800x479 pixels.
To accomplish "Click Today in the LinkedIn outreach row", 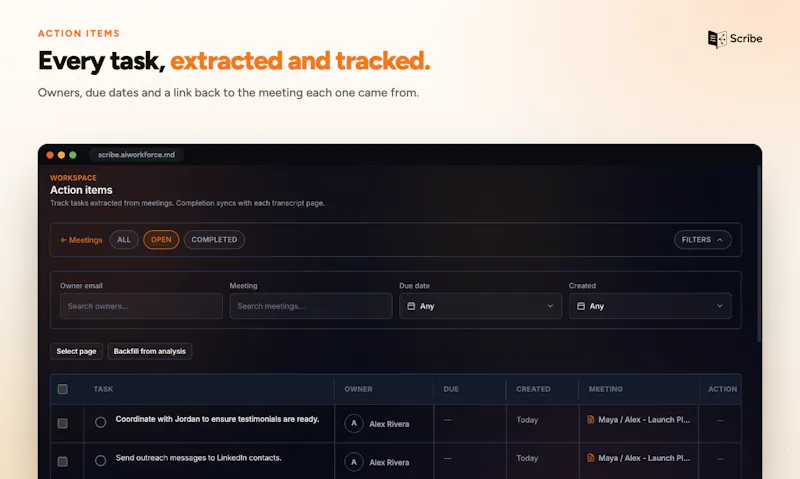I will [x=527, y=458].
